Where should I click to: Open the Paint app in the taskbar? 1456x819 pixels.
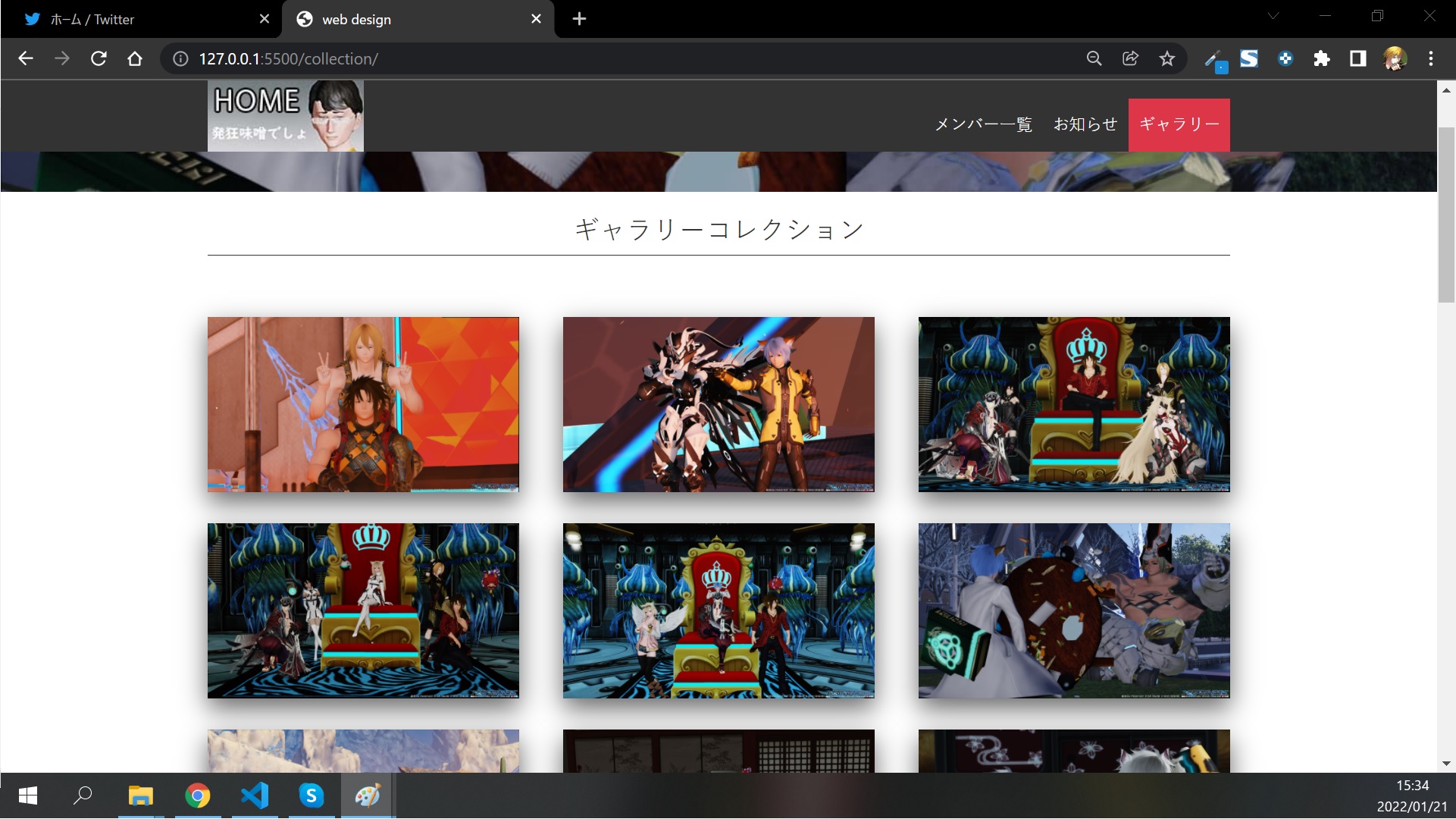tap(368, 795)
